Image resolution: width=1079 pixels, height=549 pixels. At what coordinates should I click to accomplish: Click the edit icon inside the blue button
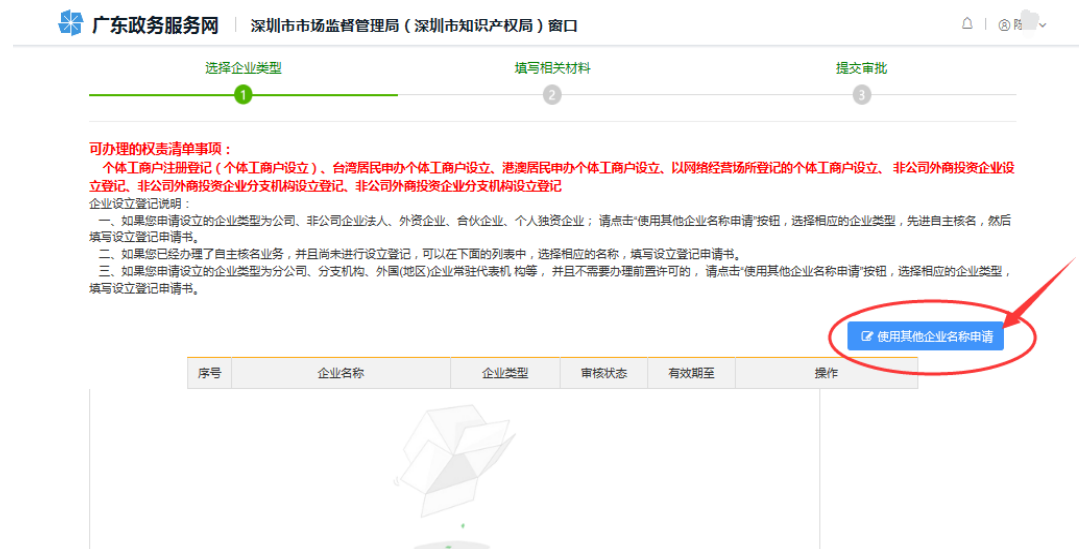click(866, 337)
